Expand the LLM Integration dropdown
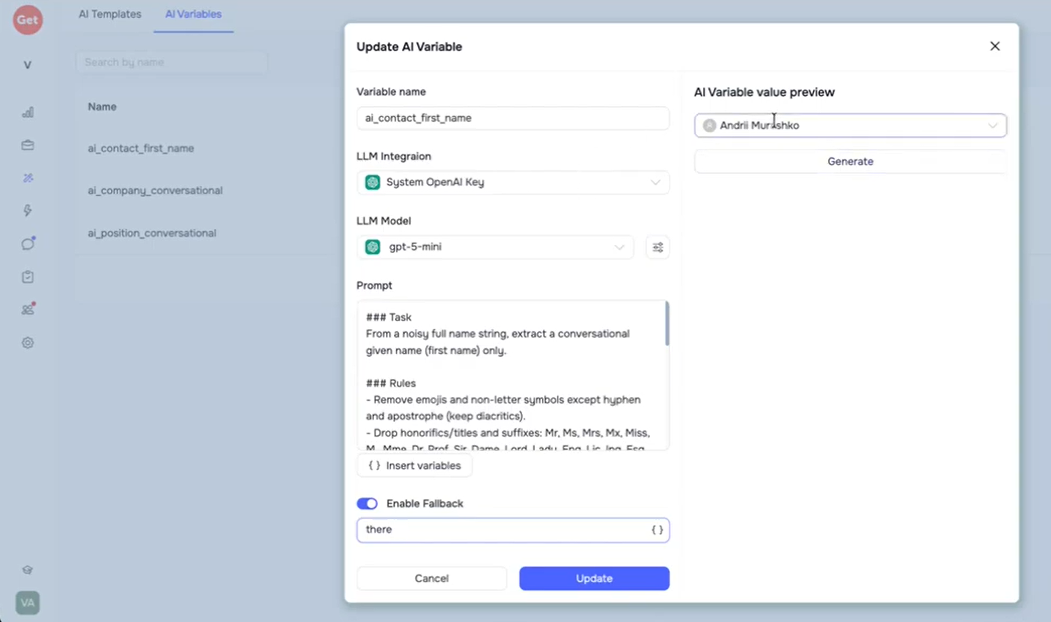1051x622 pixels. click(513, 182)
